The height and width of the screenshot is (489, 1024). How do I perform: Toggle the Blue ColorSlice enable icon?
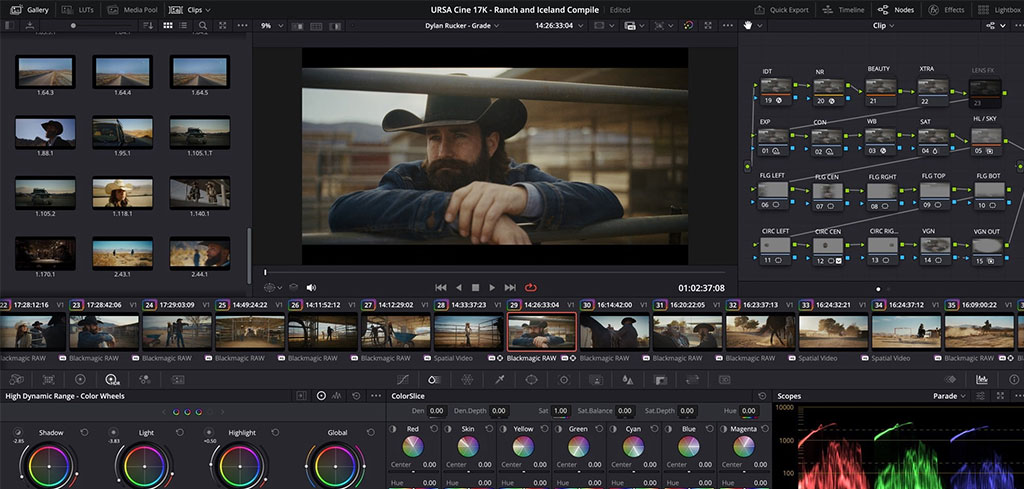[x=668, y=429]
